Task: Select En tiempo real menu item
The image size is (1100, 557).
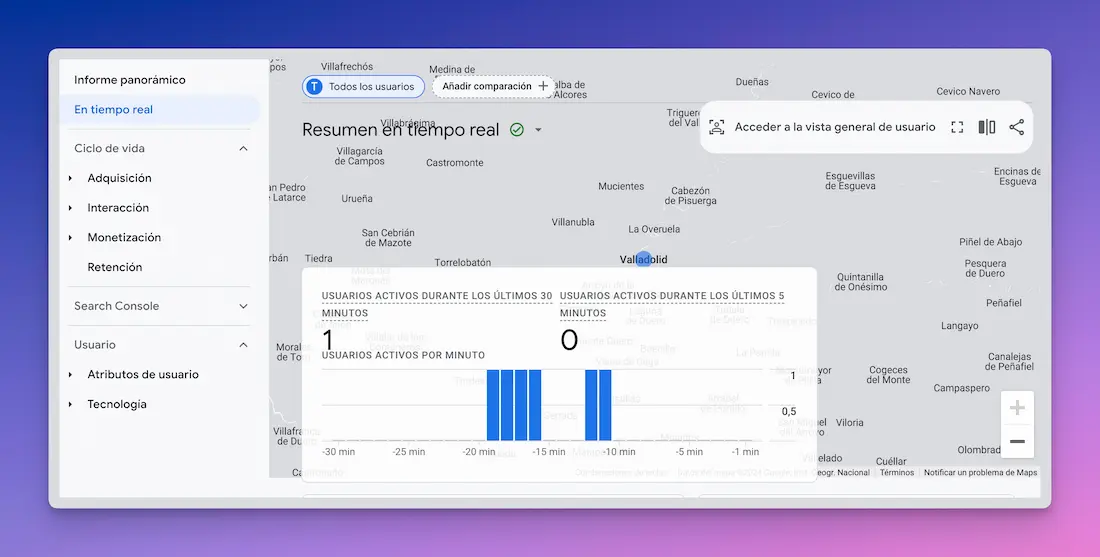Action: point(114,110)
